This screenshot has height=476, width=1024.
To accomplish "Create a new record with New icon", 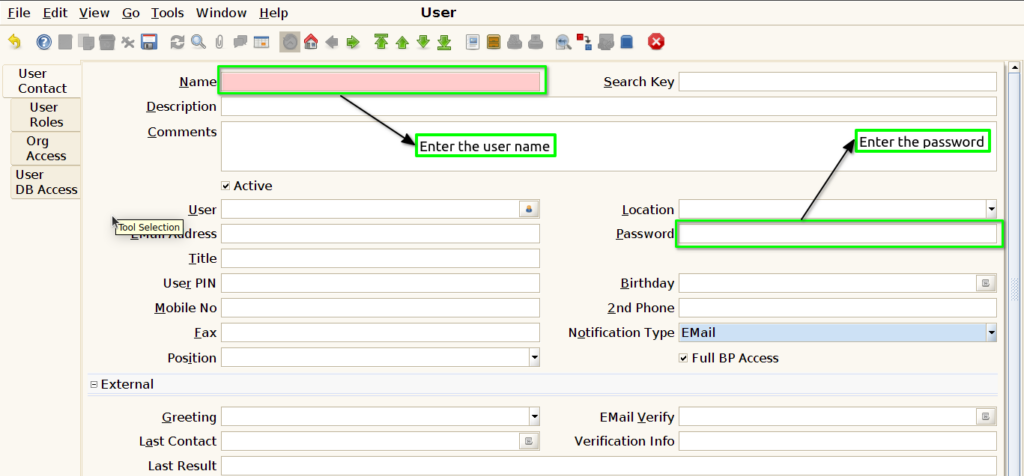I will pyautogui.click(x=65, y=42).
